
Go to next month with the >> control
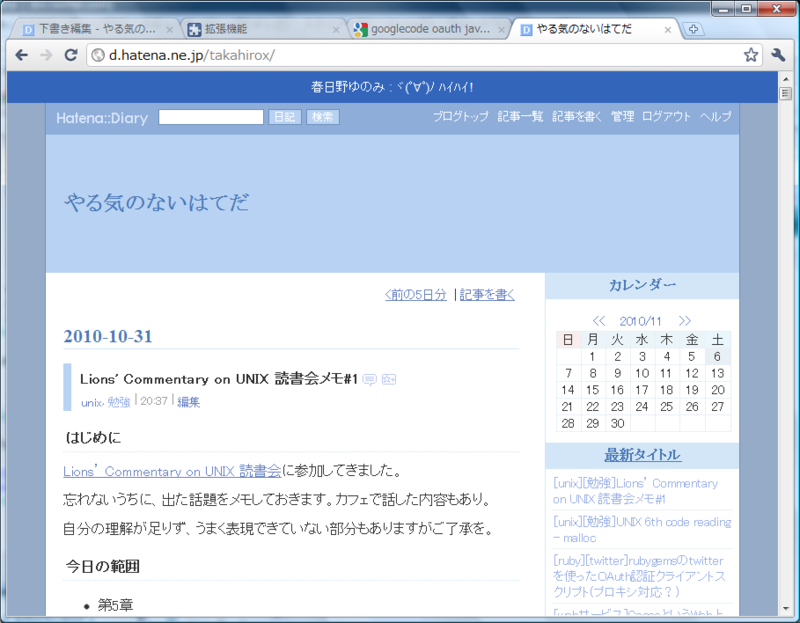point(685,320)
